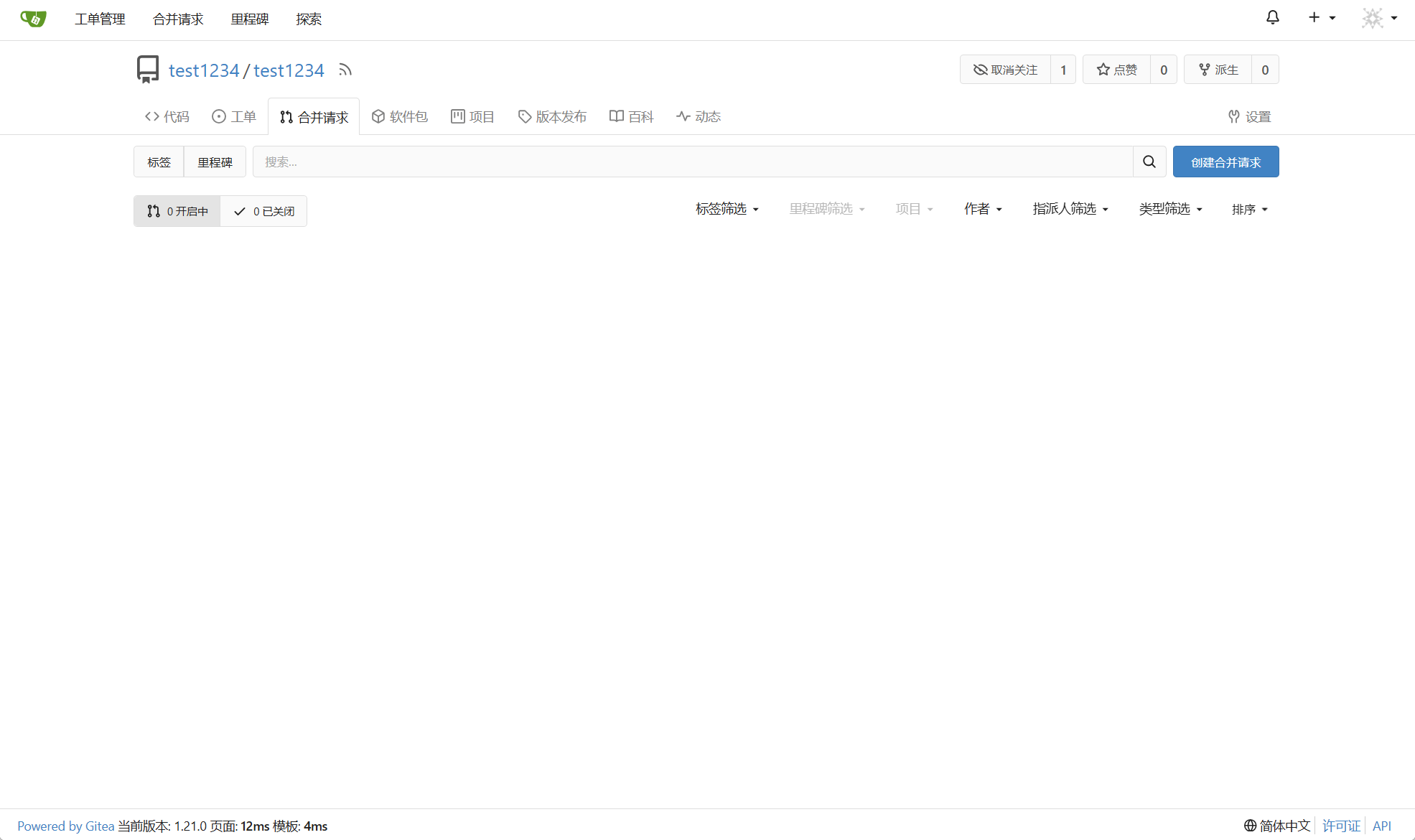Switch to the 工单 (Issues) tab
The width and height of the screenshot is (1415, 840).
click(233, 116)
